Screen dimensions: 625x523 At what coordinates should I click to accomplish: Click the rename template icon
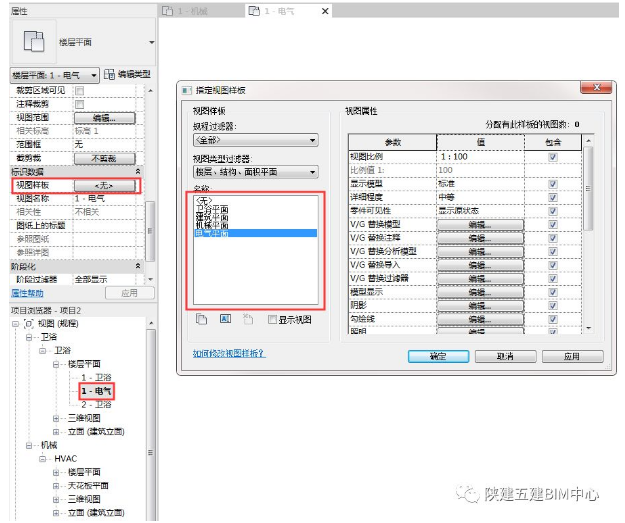click(x=225, y=319)
